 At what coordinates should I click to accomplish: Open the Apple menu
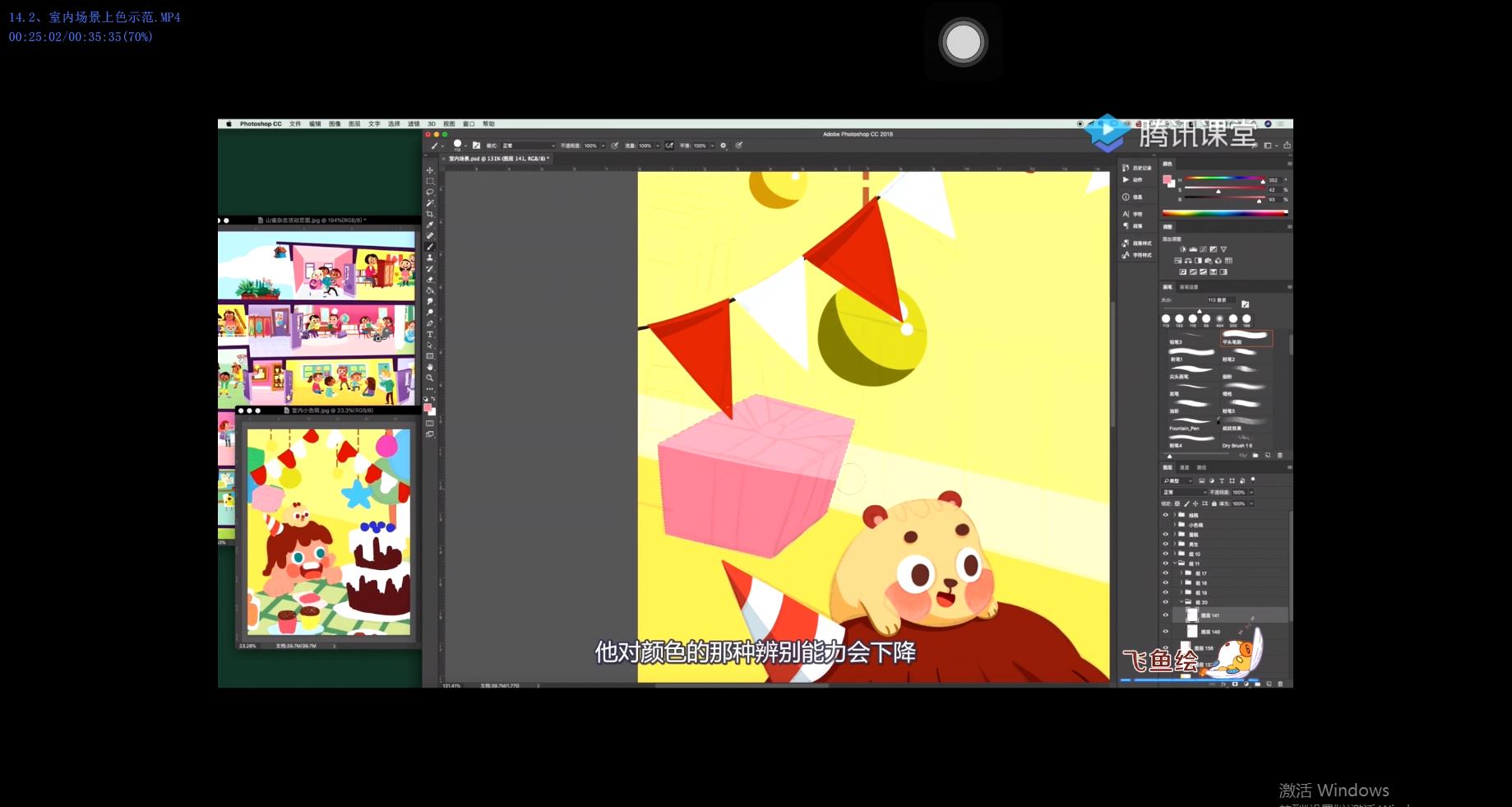click(x=229, y=123)
